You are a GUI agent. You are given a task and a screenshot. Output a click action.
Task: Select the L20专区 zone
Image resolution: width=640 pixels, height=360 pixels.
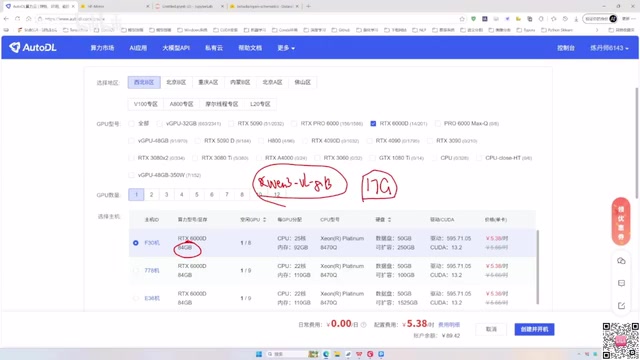click(260, 104)
